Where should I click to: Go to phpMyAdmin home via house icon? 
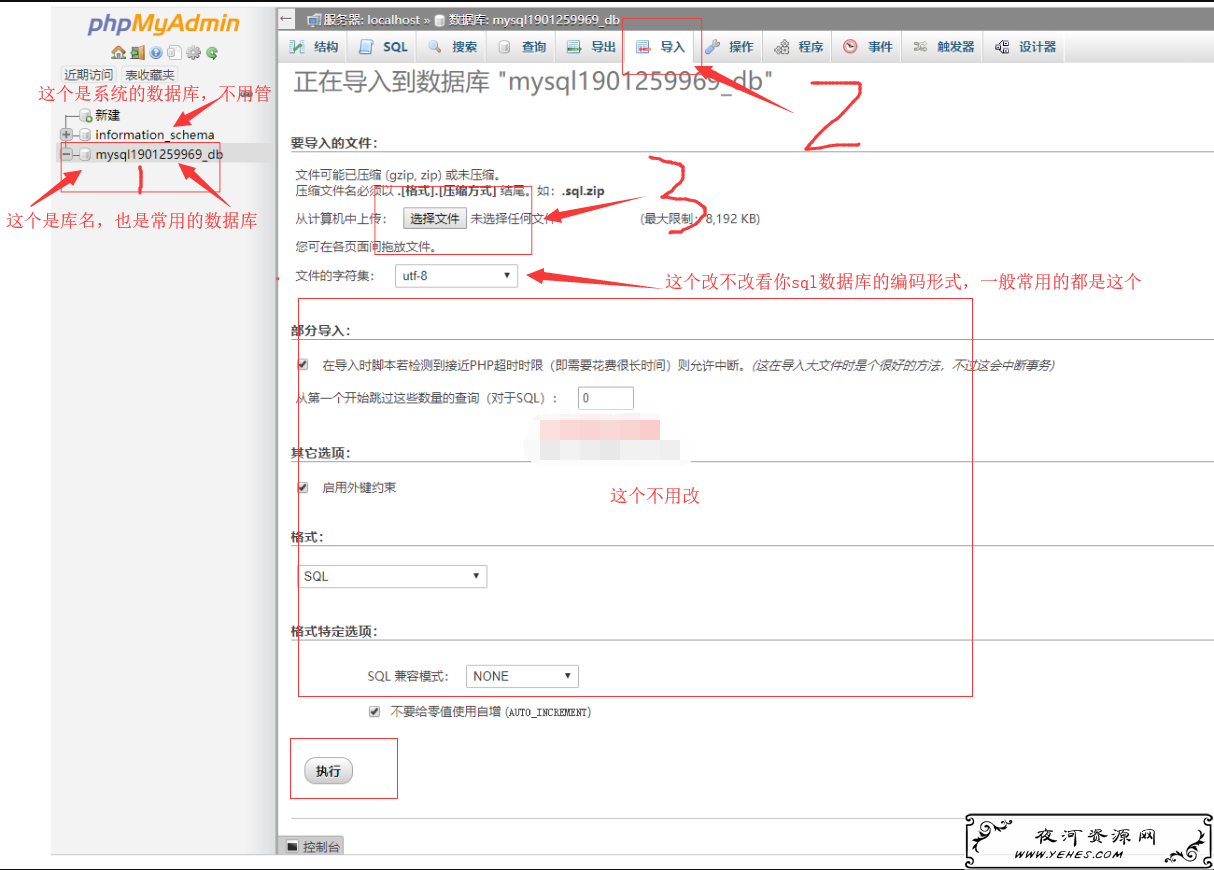[x=119, y=53]
